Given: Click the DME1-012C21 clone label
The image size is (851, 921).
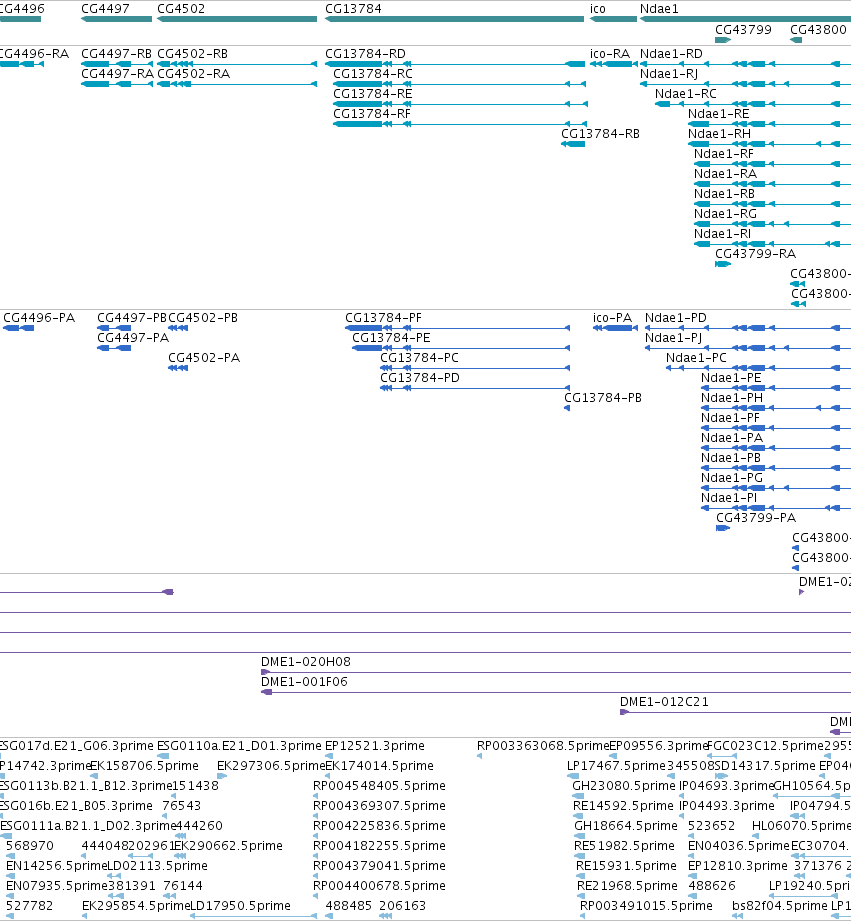Looking at the screenshot, I should pos(664,701).
